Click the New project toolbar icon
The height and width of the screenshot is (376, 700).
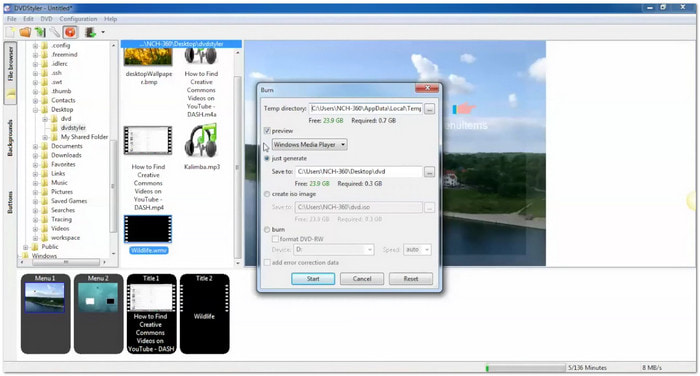[x=11, y=32]
